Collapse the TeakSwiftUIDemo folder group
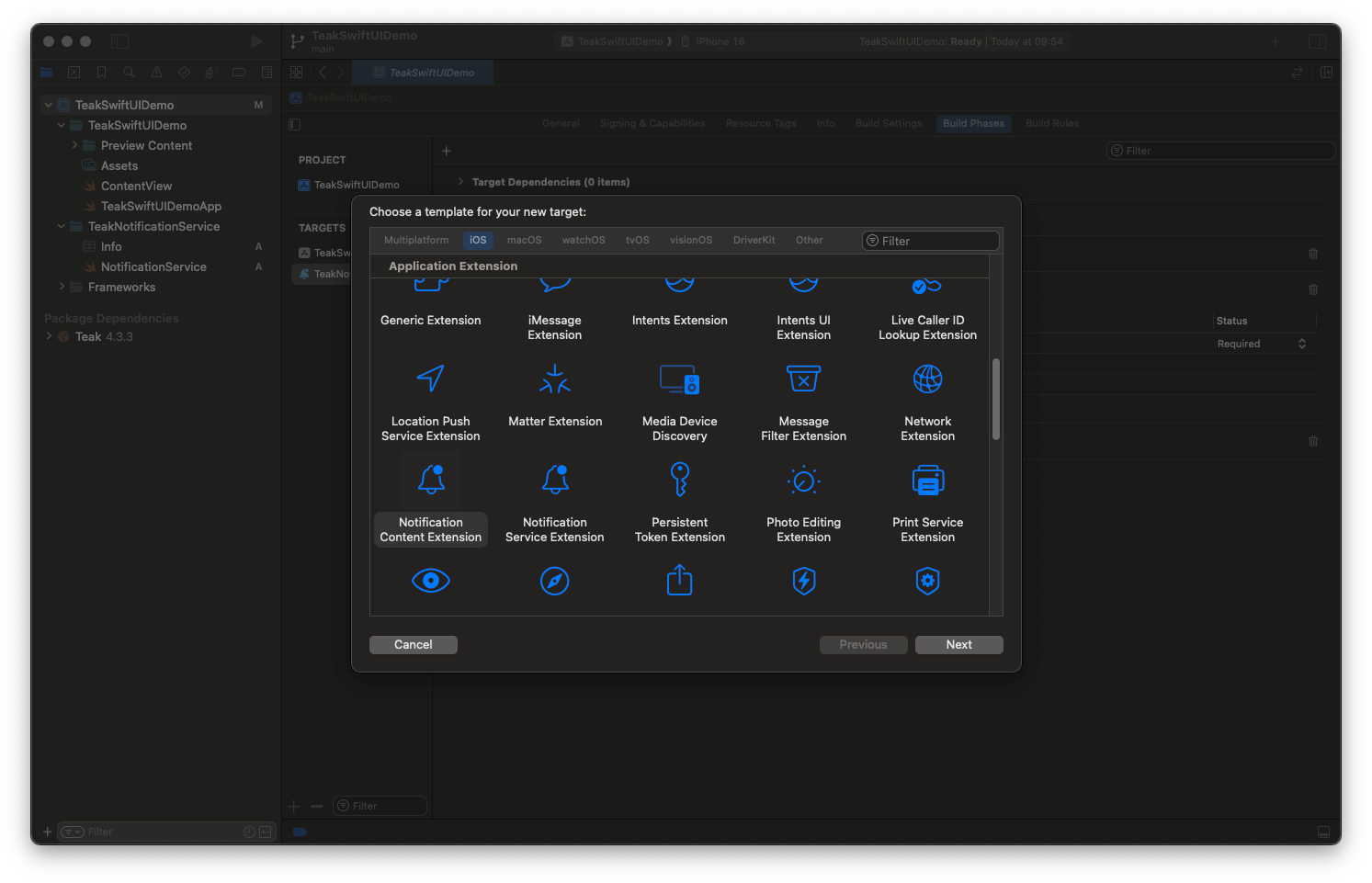 click(62, 125)
